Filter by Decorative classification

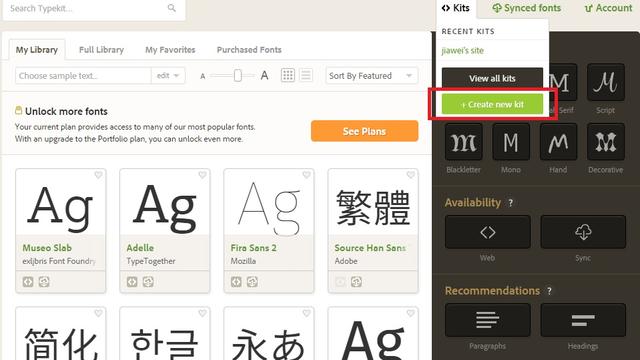(x=606, y=142)
